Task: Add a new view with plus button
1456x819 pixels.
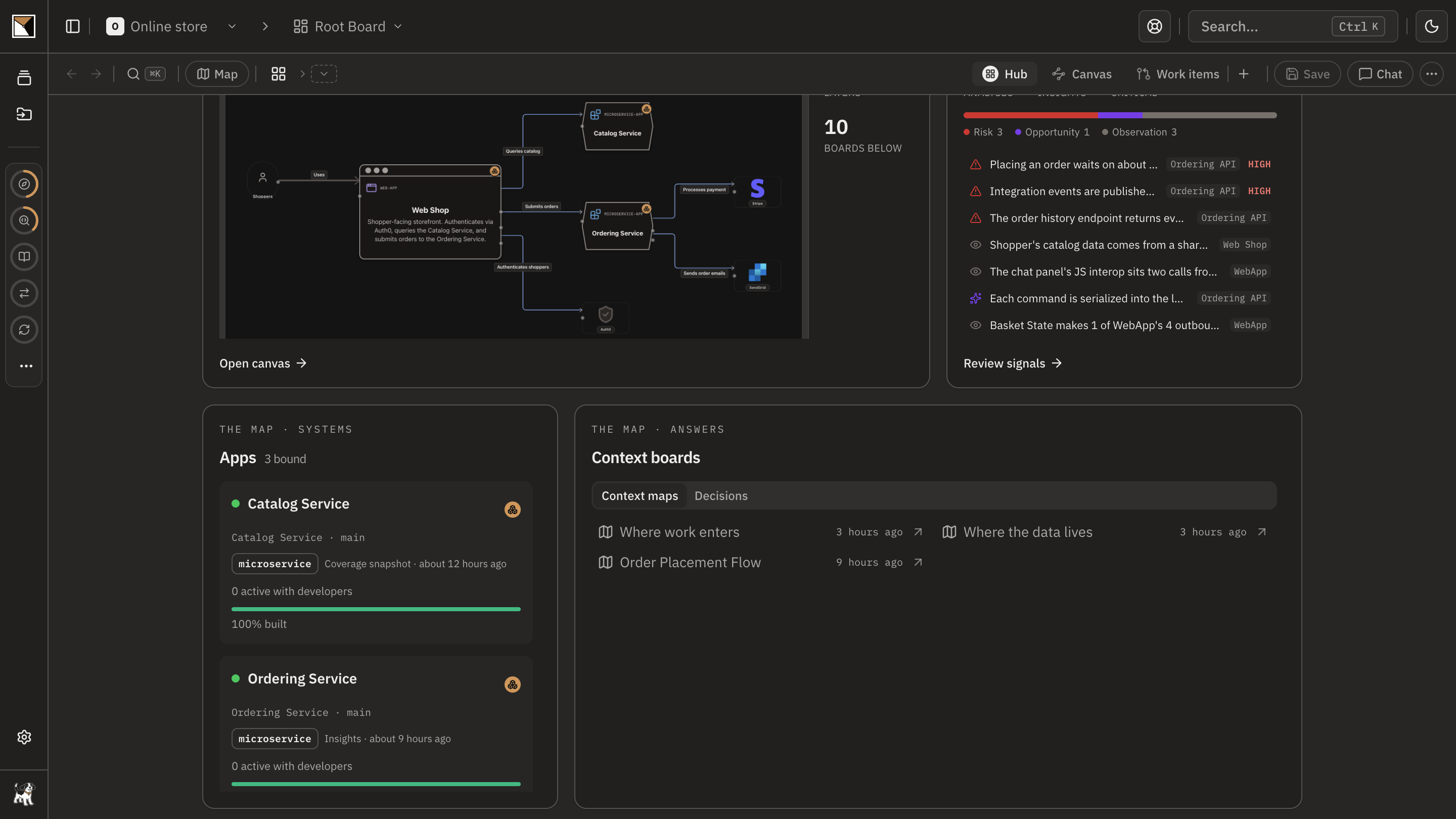Action: click(x=1243, y=74)
